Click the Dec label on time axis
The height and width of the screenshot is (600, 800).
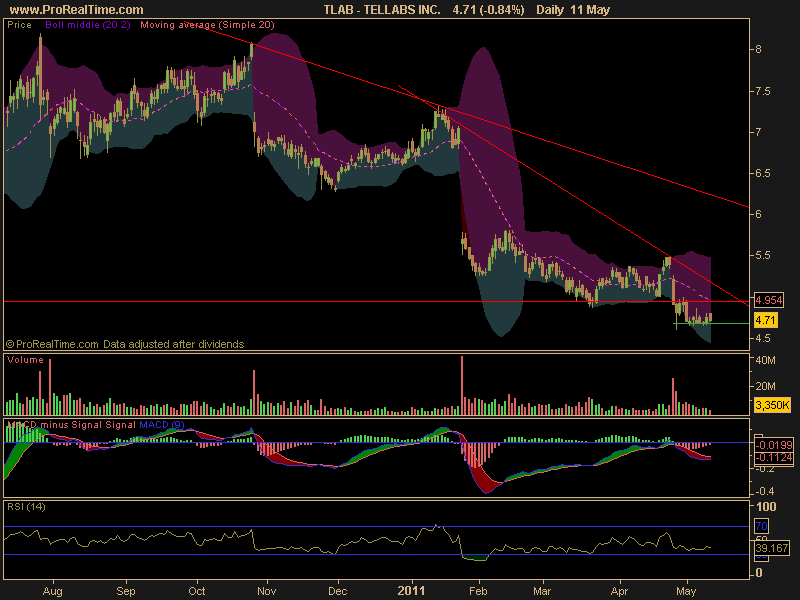coord(337,591)
